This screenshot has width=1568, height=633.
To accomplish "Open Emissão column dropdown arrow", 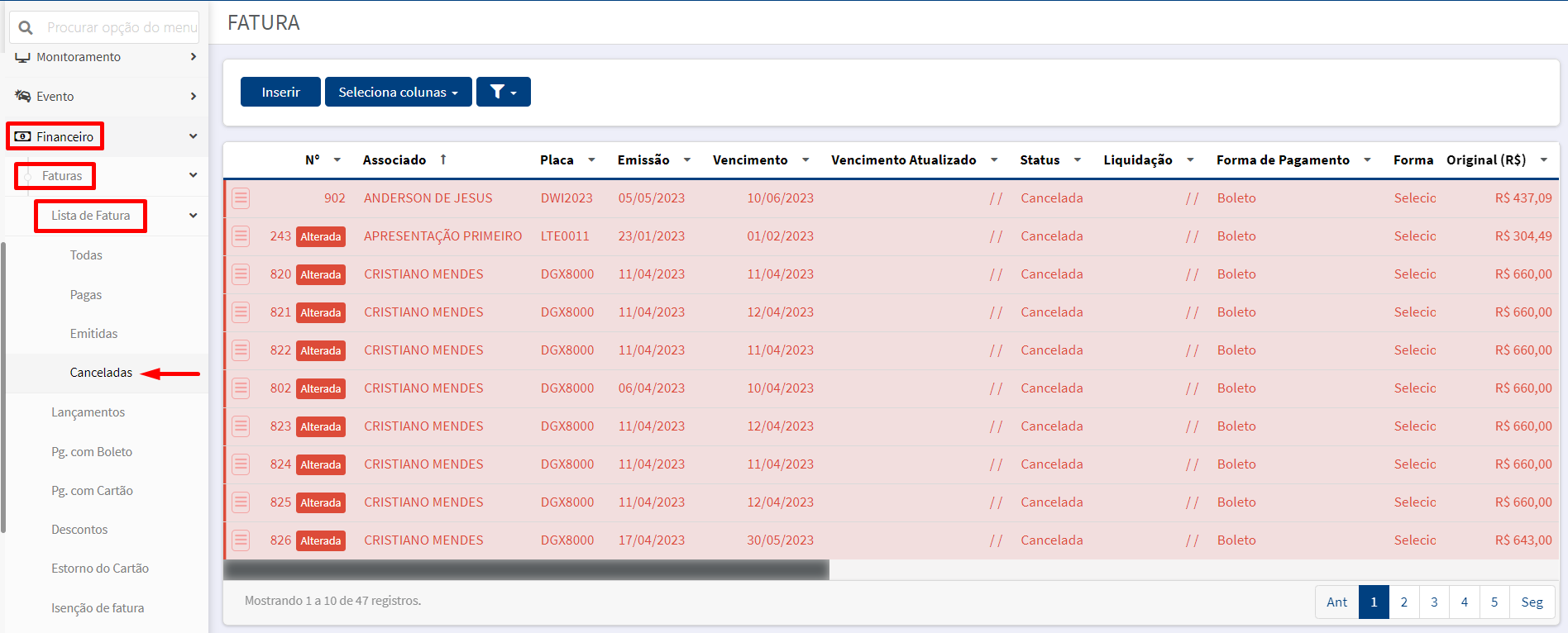I will [687, 160].
